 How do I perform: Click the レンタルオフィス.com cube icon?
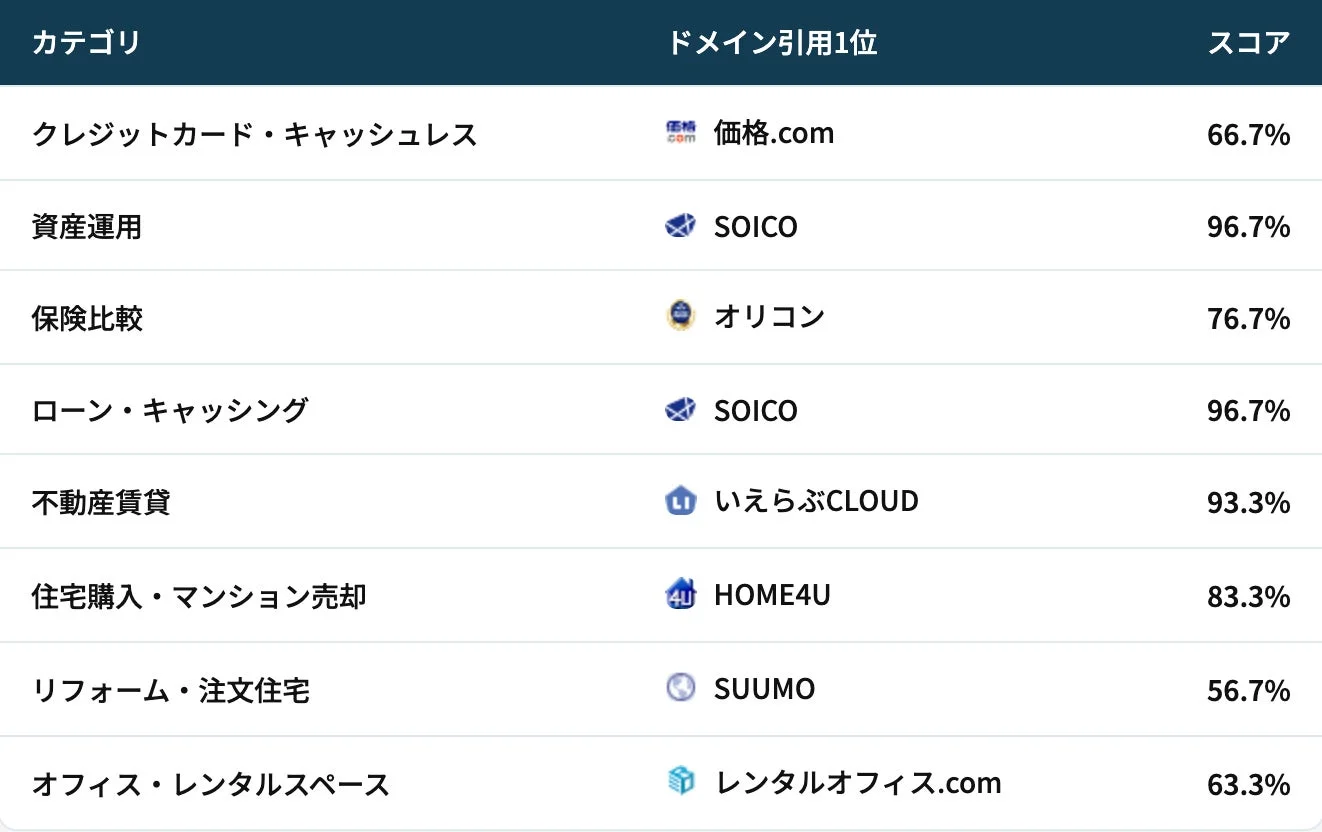(x=680, y=782)
